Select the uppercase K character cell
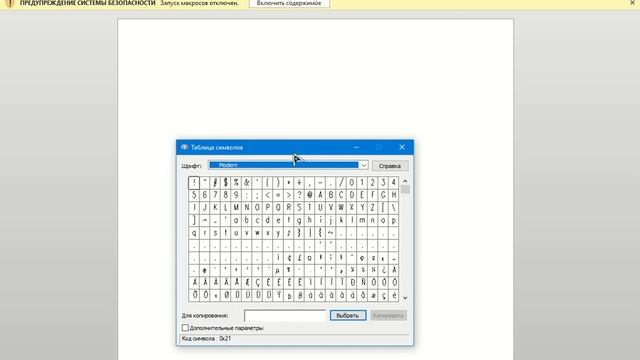Image resolution: width=640 pixels, height=360 pixels. 215,207
